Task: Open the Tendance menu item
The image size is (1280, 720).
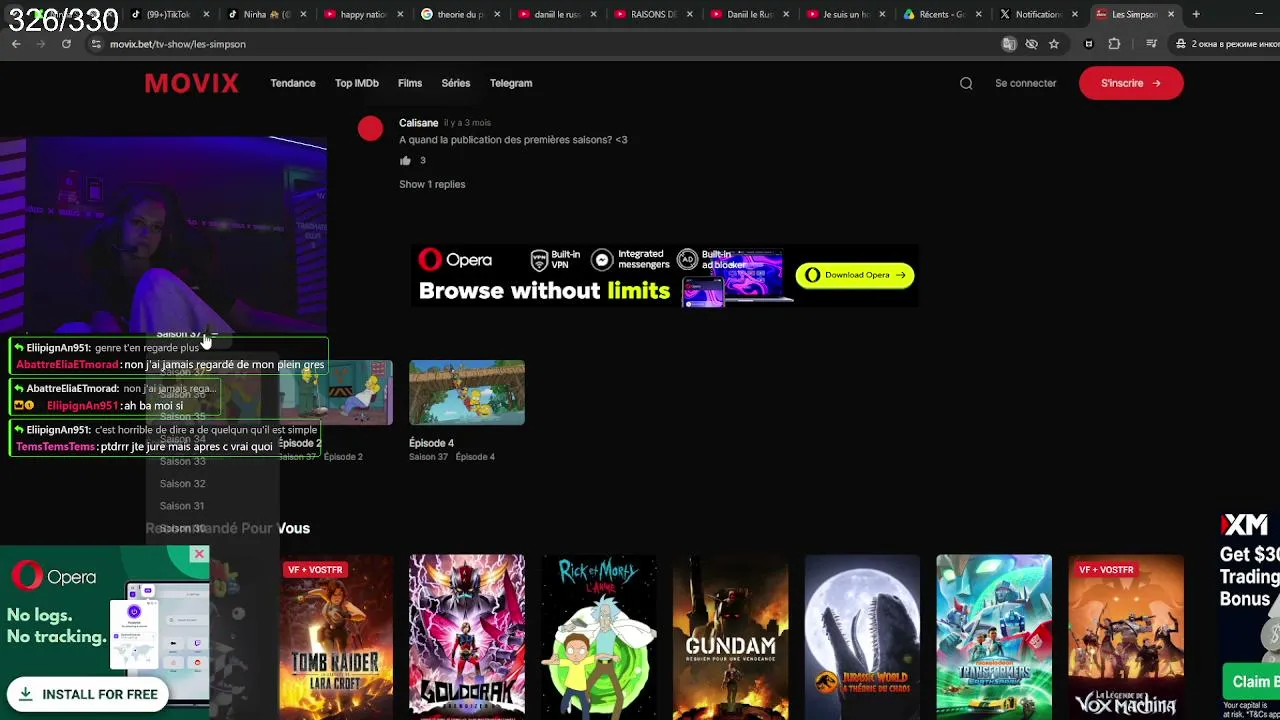Action: 293,83
